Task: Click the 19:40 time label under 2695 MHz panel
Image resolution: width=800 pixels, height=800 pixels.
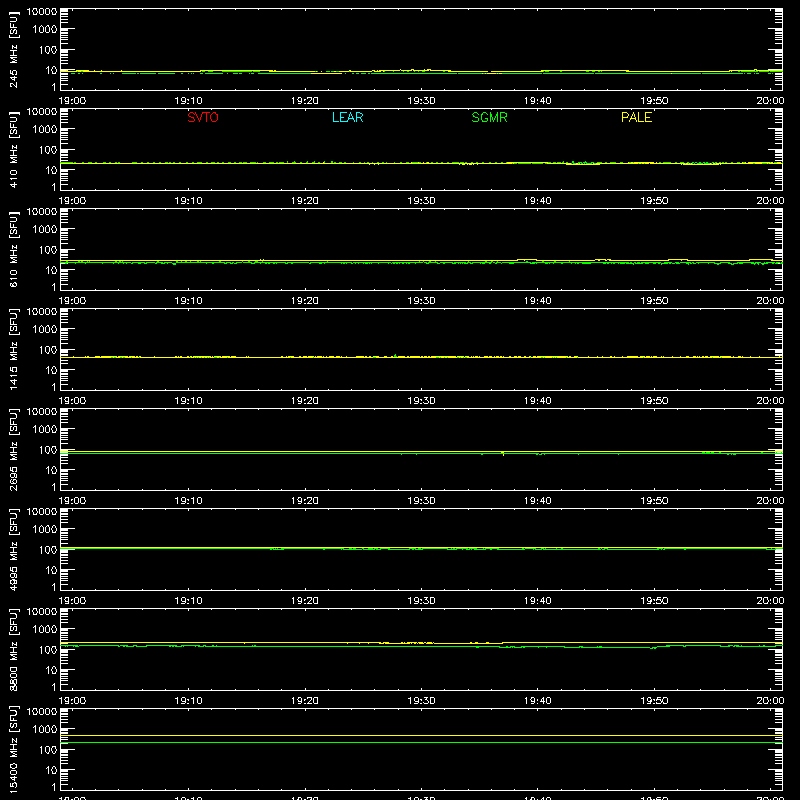Action: click(538, 501)
